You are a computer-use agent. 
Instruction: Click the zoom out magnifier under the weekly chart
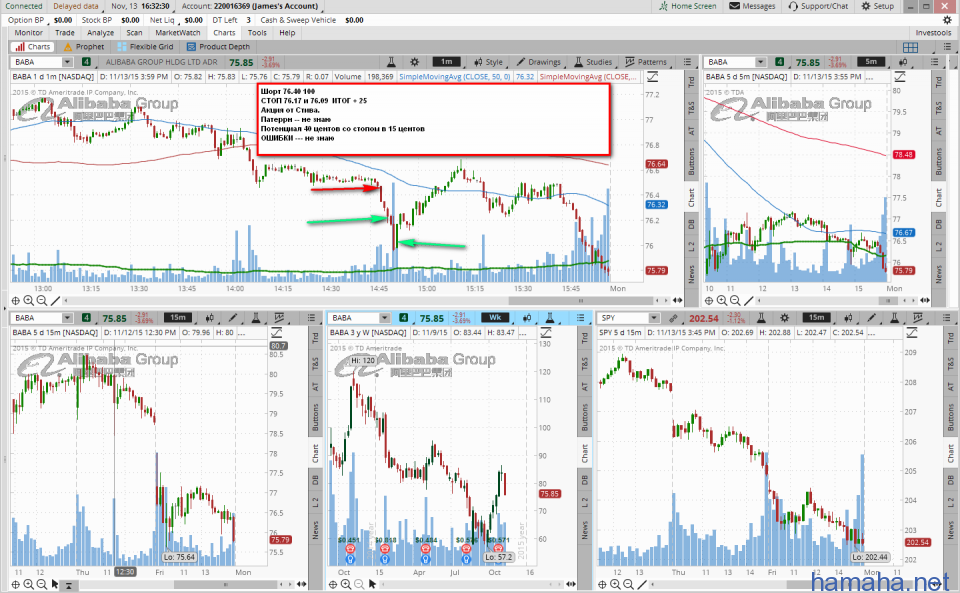(359, 584)
